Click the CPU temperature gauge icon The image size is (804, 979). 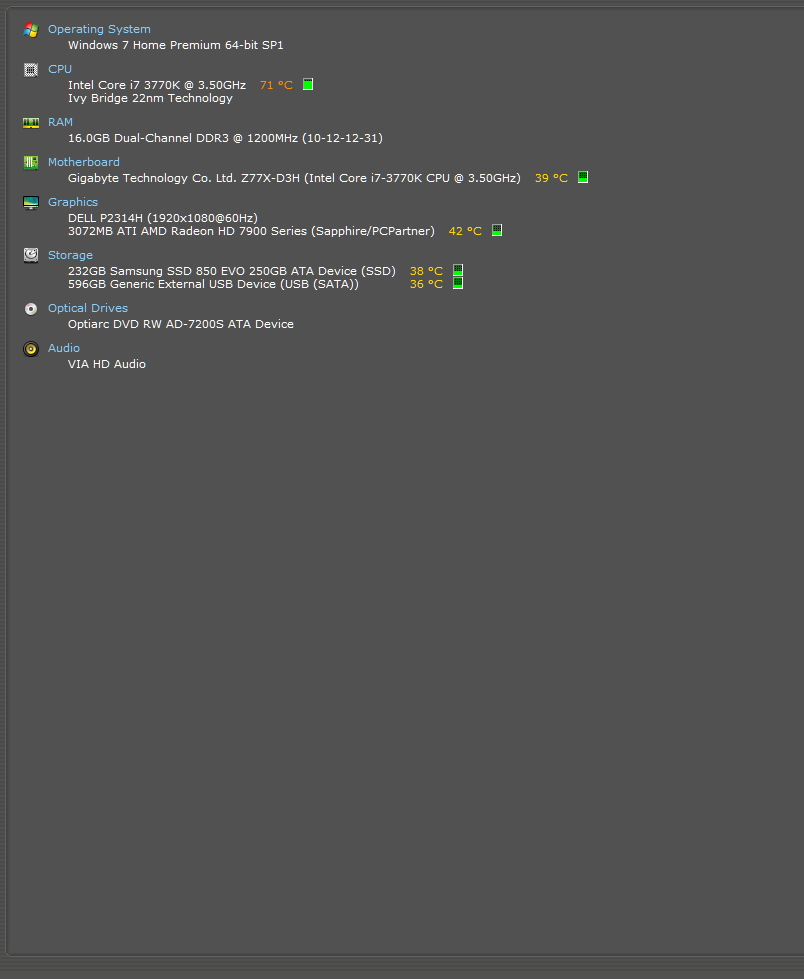click(x=308, y=84)
